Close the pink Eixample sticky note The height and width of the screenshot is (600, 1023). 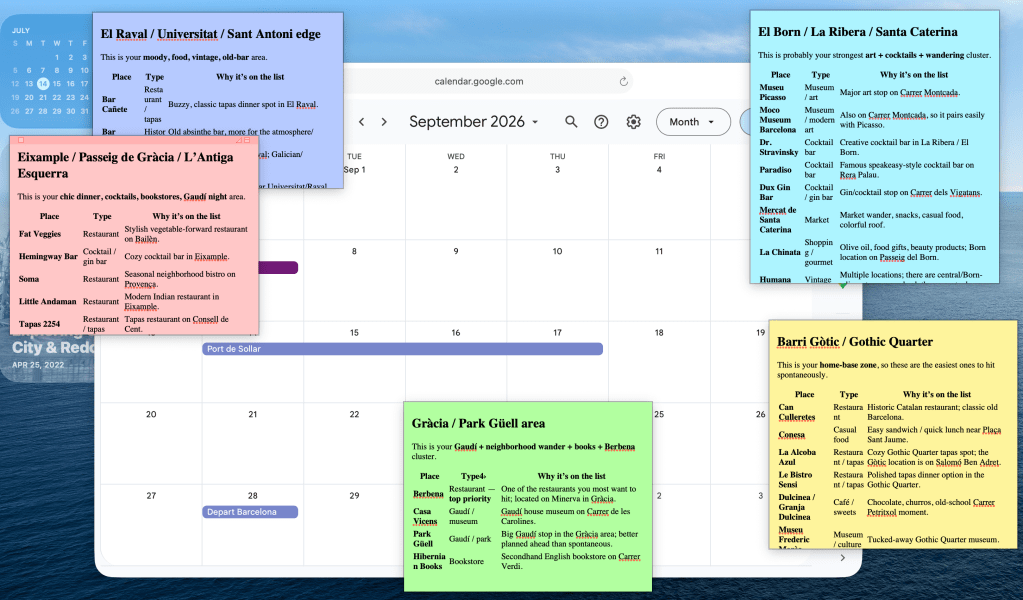coord(21,140)
